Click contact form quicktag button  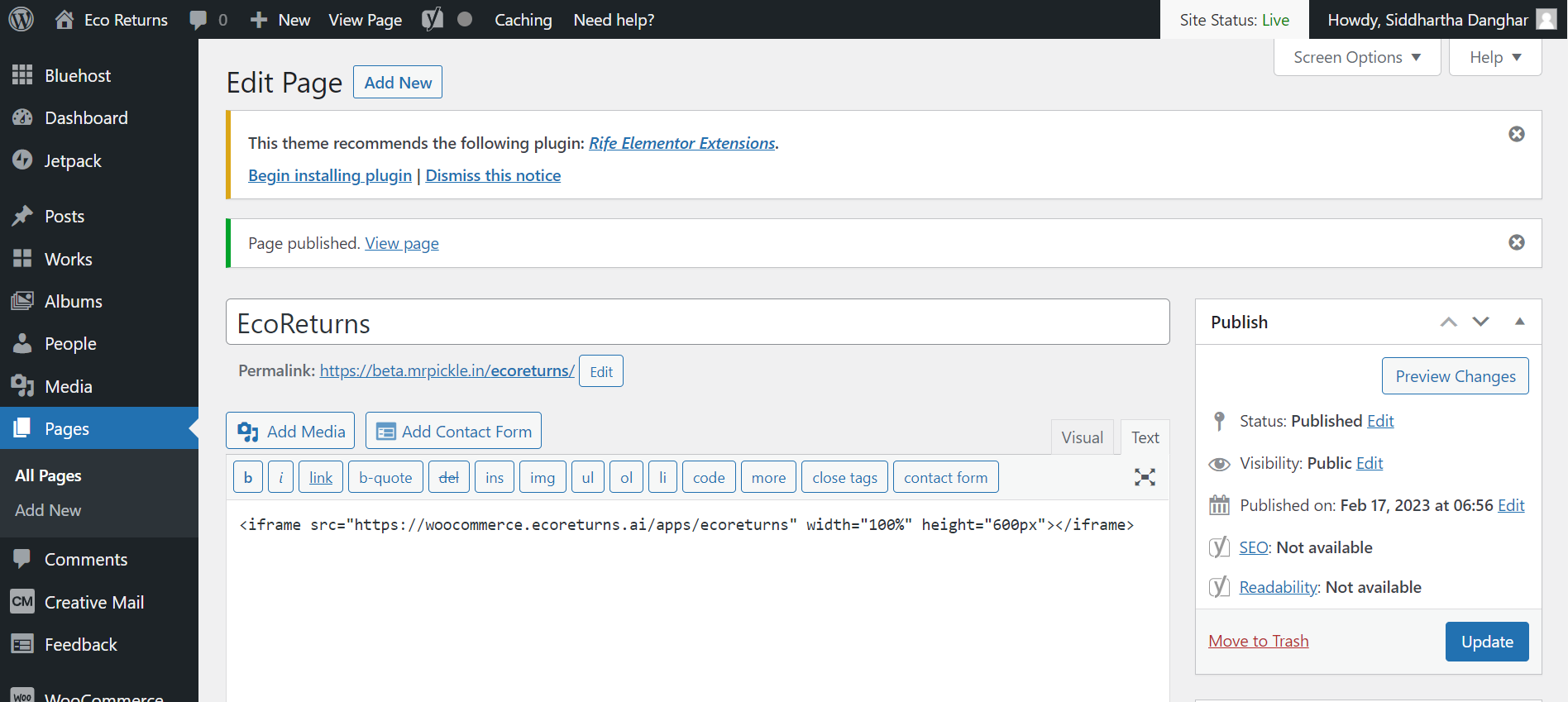coord(945,477)
